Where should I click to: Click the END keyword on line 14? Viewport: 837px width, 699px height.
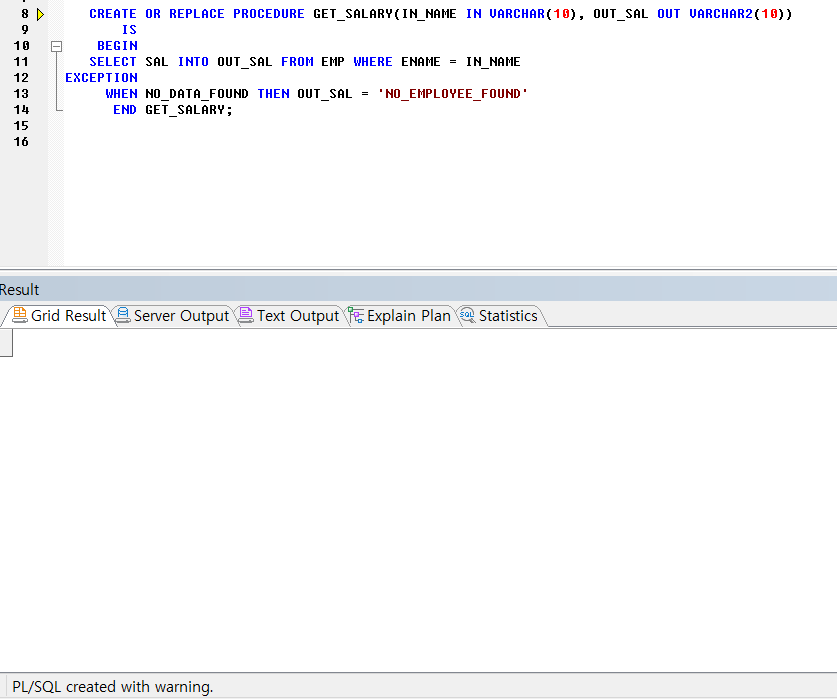point(125,110)
